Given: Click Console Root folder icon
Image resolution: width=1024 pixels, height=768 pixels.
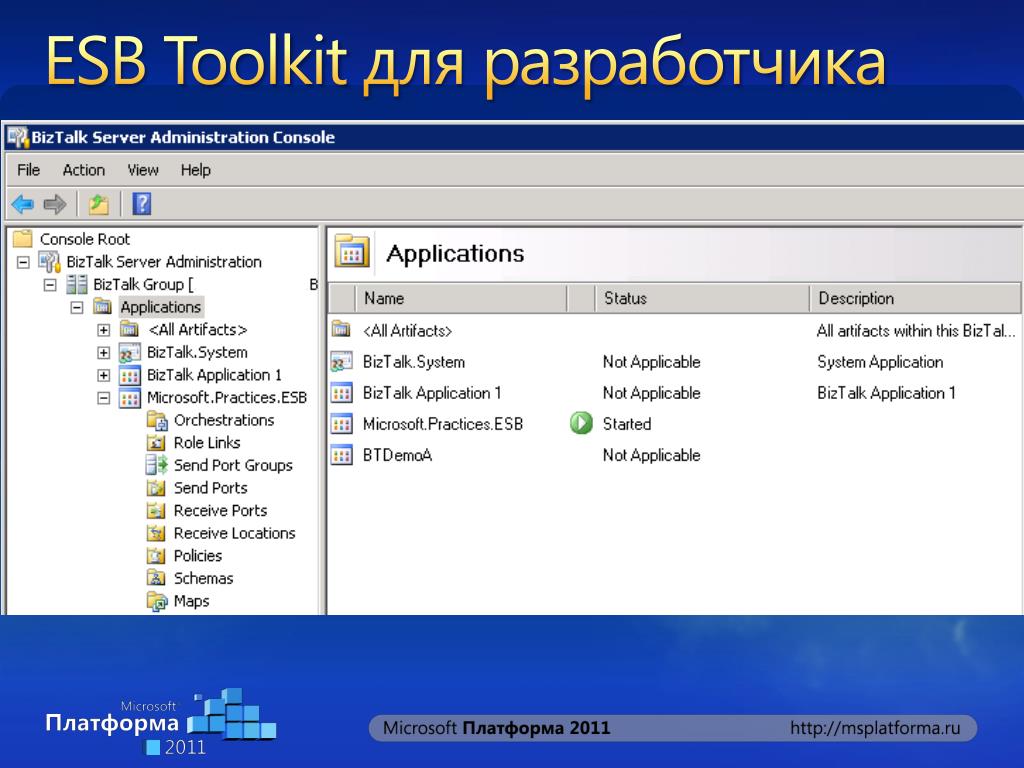Looking at the screenshot, I should pos(23,239).
